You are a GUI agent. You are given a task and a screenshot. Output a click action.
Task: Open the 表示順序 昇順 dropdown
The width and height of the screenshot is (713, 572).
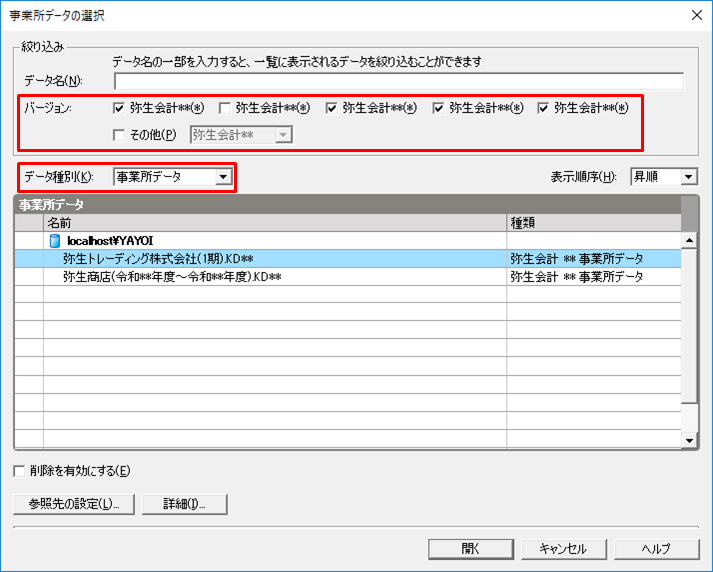coord(664,177)
